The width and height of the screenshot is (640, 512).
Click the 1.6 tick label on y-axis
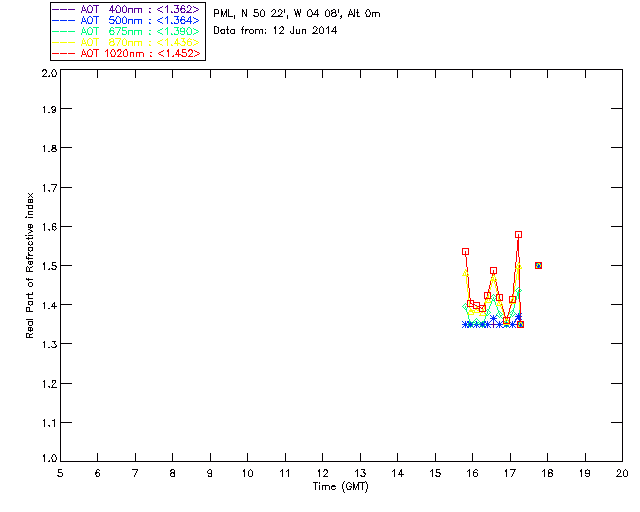click(49, 227)
